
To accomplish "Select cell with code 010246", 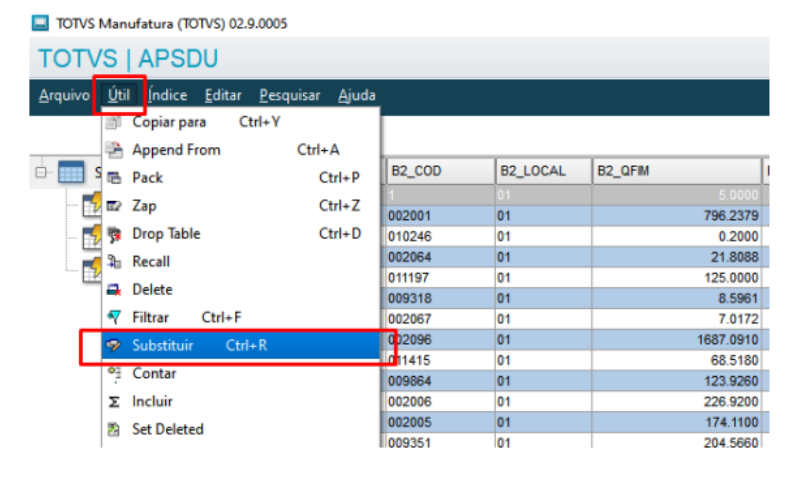I will click(440, 237).
